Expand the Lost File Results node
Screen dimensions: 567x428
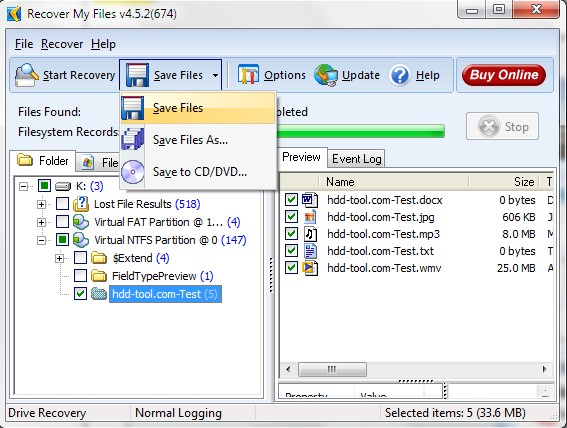42,205
